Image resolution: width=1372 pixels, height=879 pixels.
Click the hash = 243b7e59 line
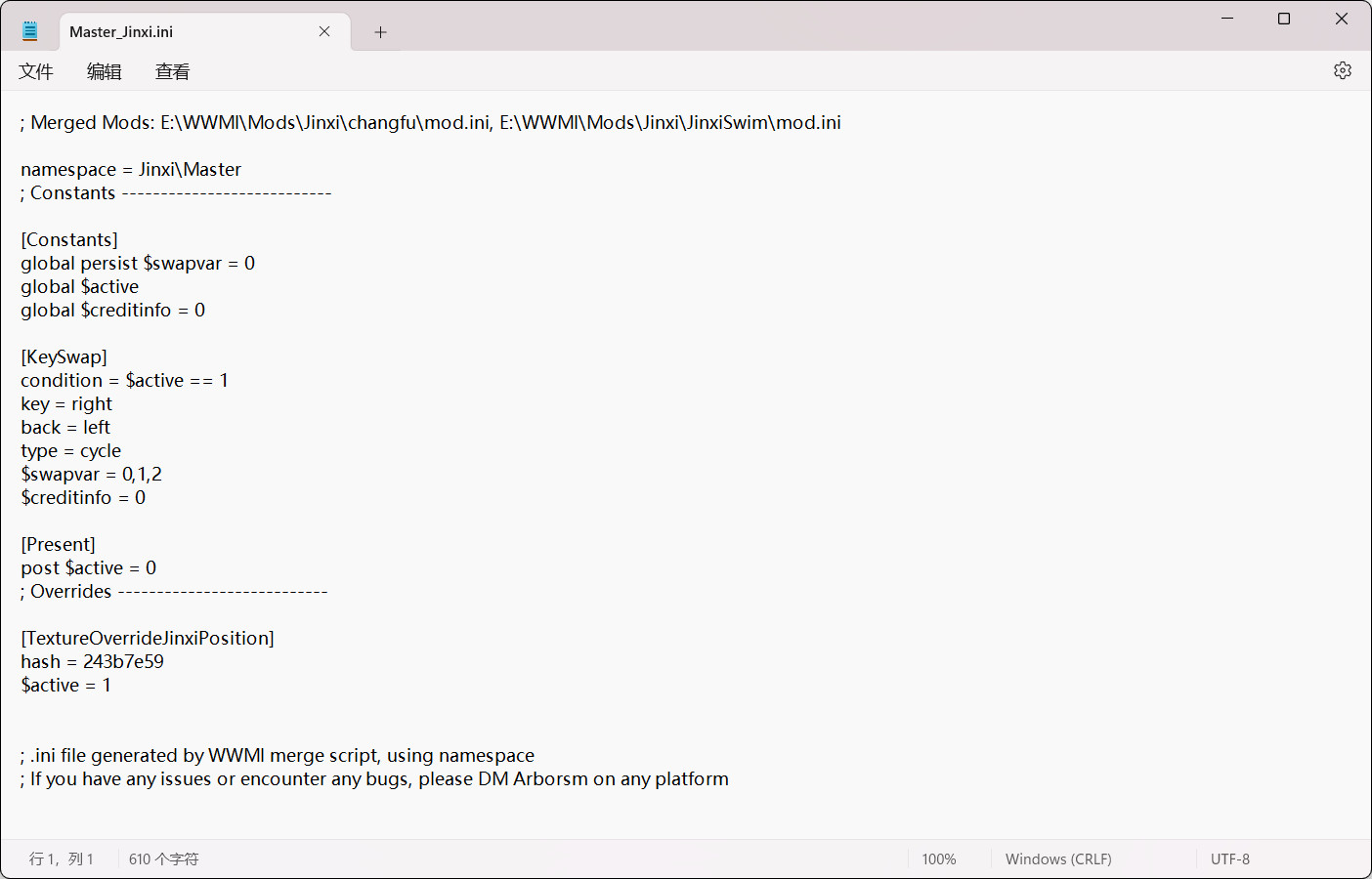pyautogui.click(x=93, y=661)
